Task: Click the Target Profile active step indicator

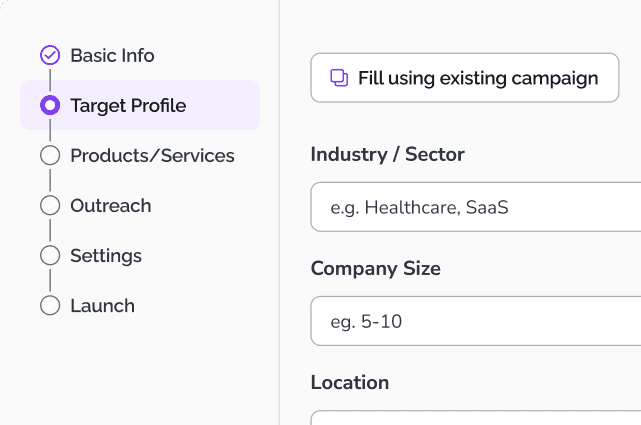Action: click(50, 105)
